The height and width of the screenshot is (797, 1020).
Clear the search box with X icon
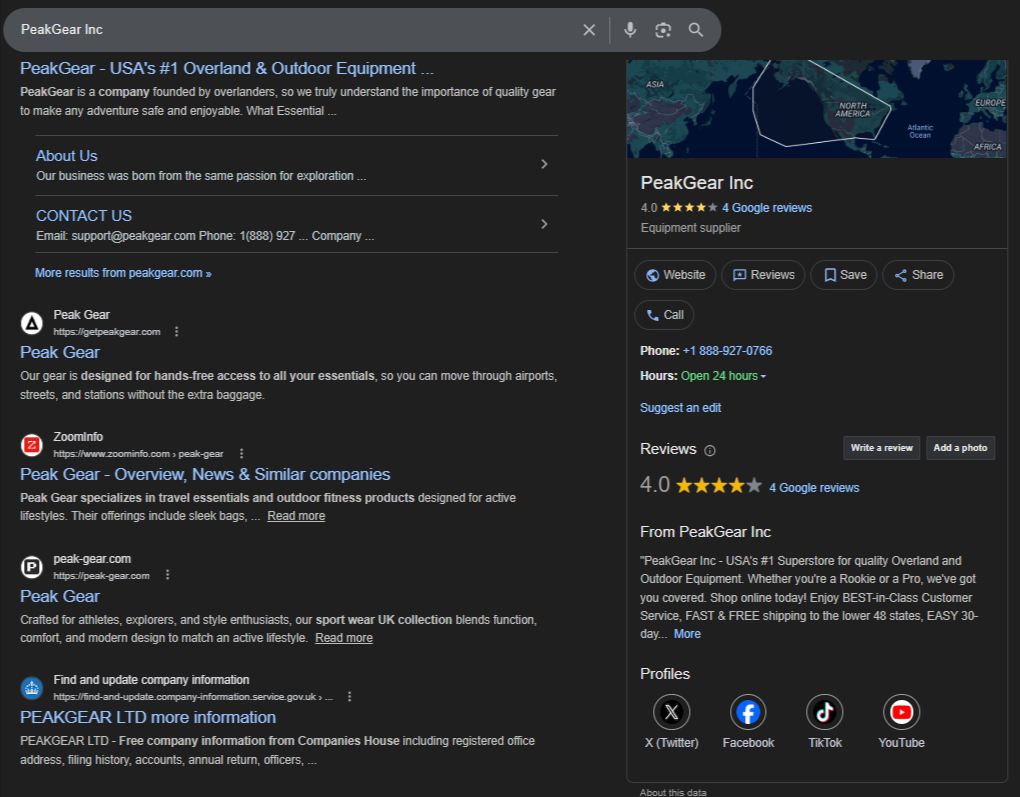coord(589,30)
